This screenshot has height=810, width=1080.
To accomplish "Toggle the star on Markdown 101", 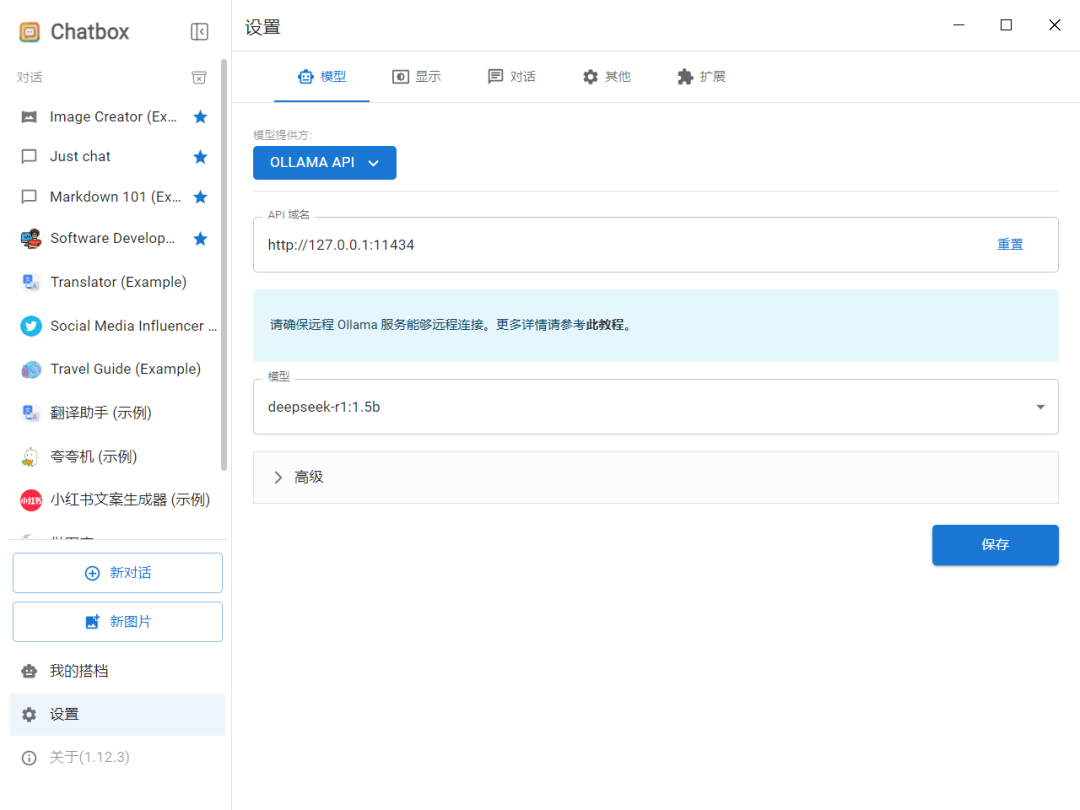I will tap(200, 197).
